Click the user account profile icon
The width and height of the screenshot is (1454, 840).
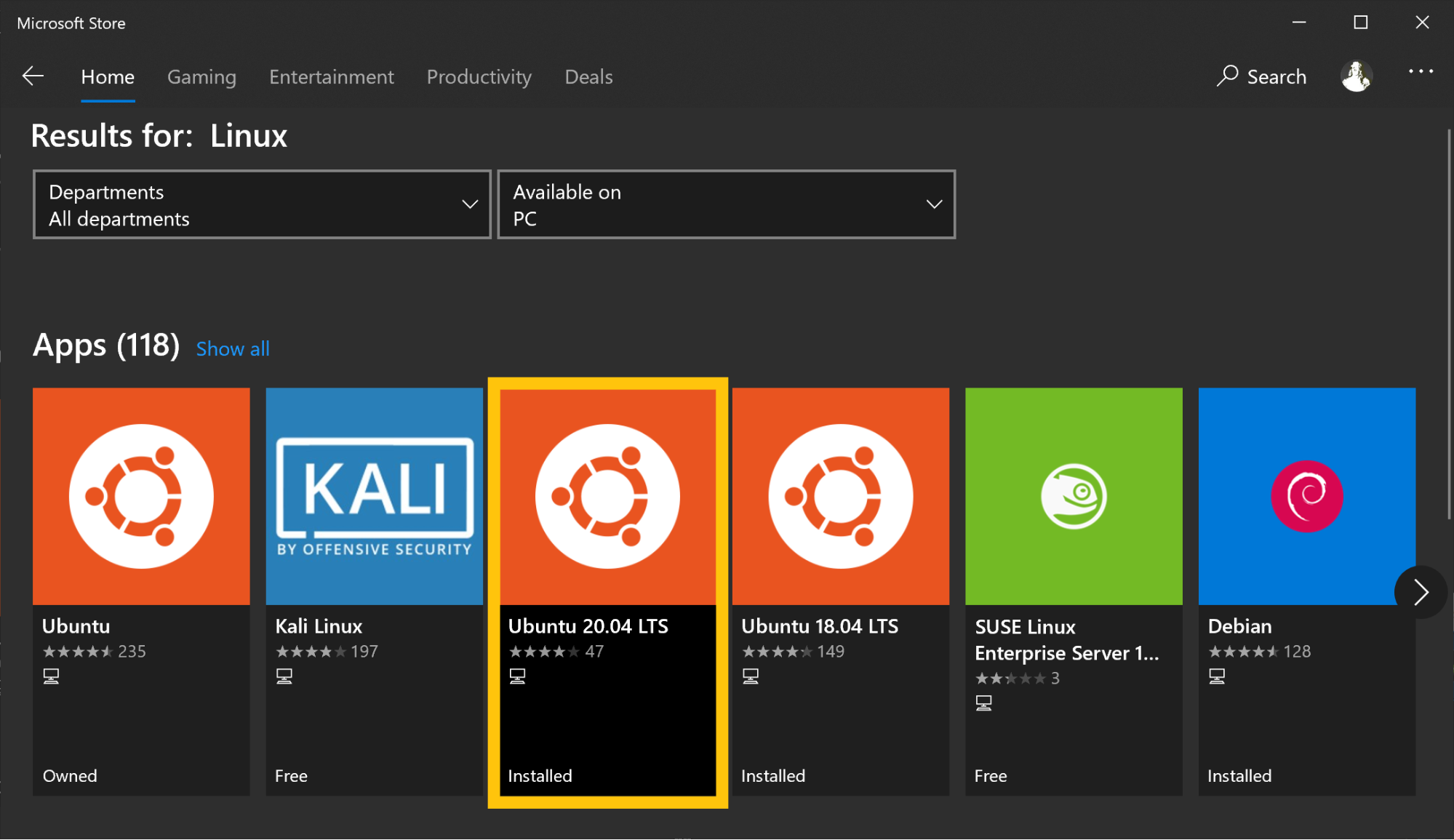point(1357,75)
